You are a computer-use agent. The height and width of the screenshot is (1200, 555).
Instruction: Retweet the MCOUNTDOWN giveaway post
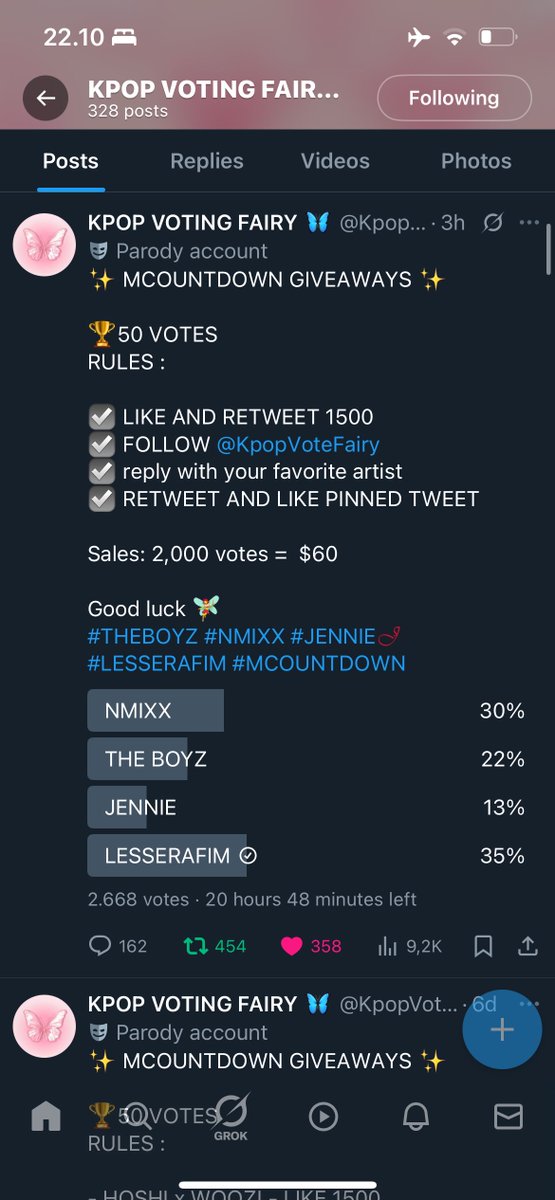pos(213,945)
